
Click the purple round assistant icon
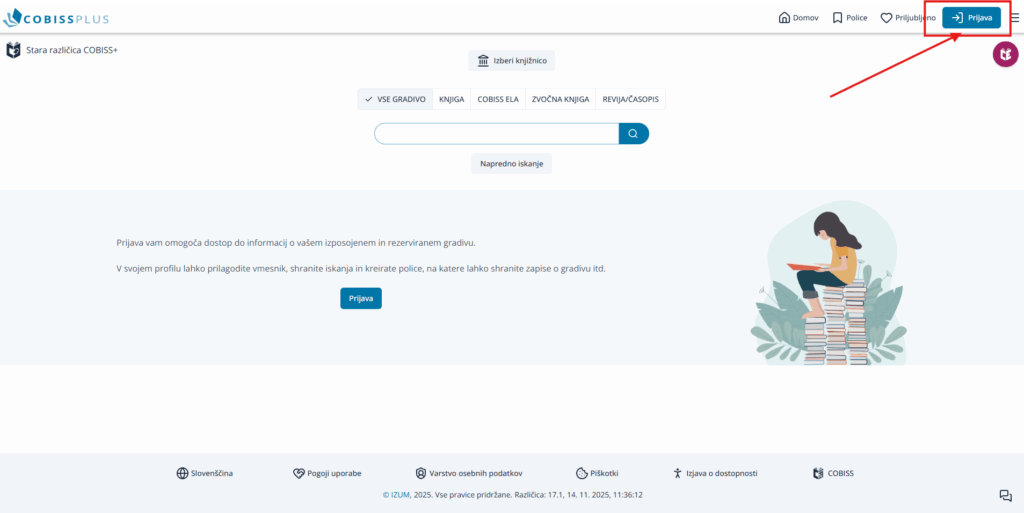pos(1005,56)
